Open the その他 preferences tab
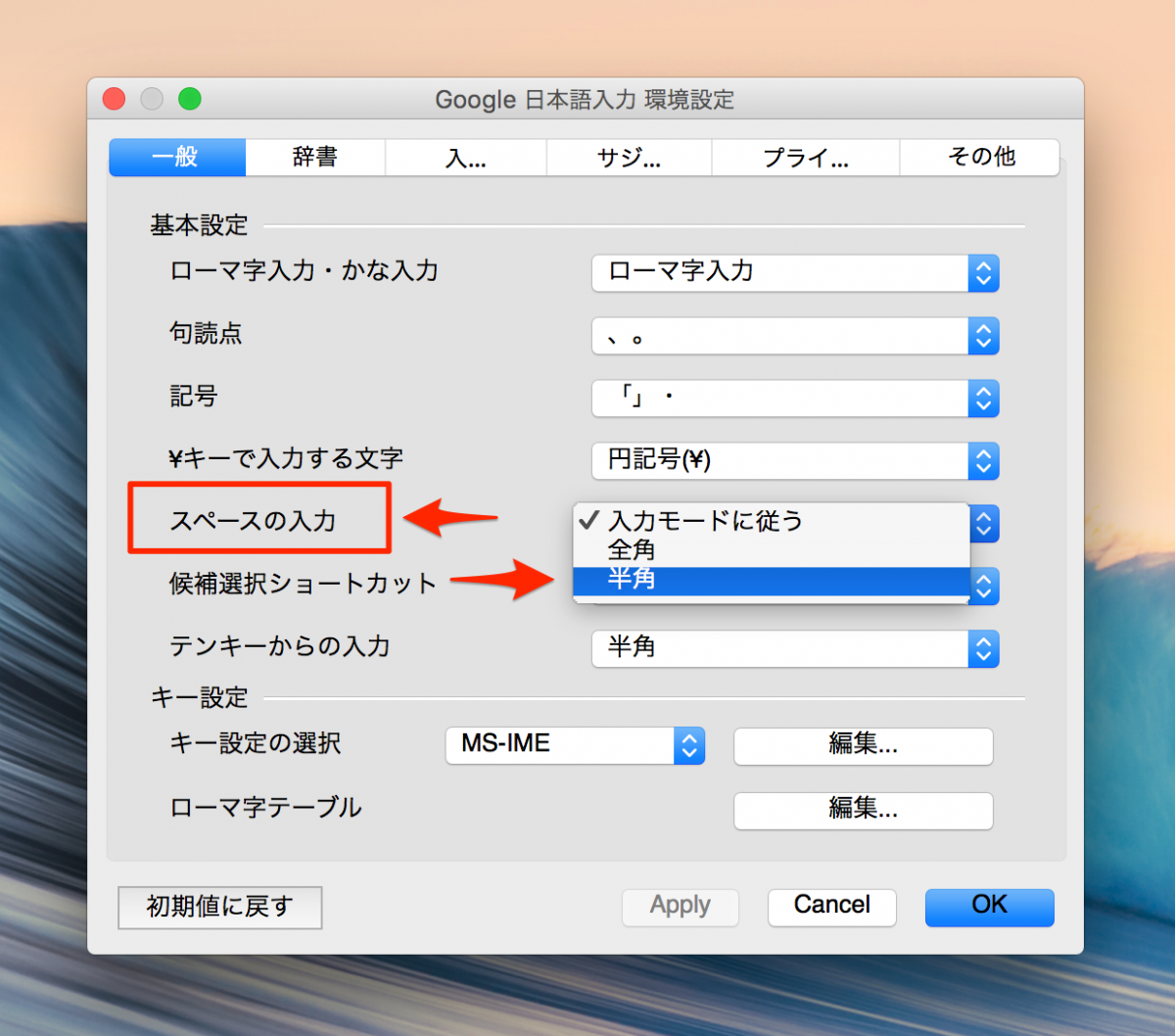The width and height of the screenshot is (1175, 1036). pos(978,158)
